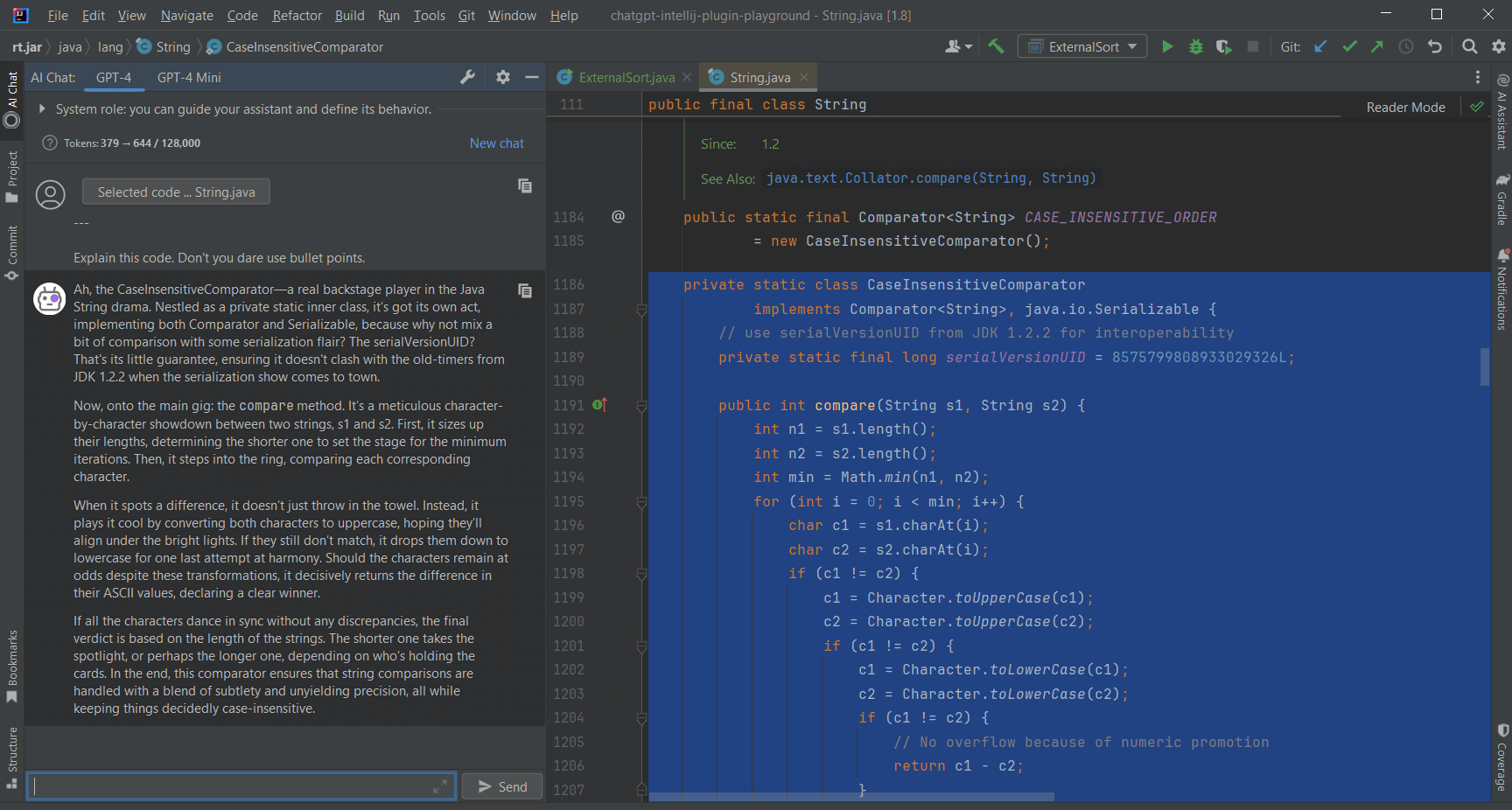Viewport: 1512px width, 810px height.
Task: Open the ExternalSort run configuration dropdown
Action: tap(1082, 46)
